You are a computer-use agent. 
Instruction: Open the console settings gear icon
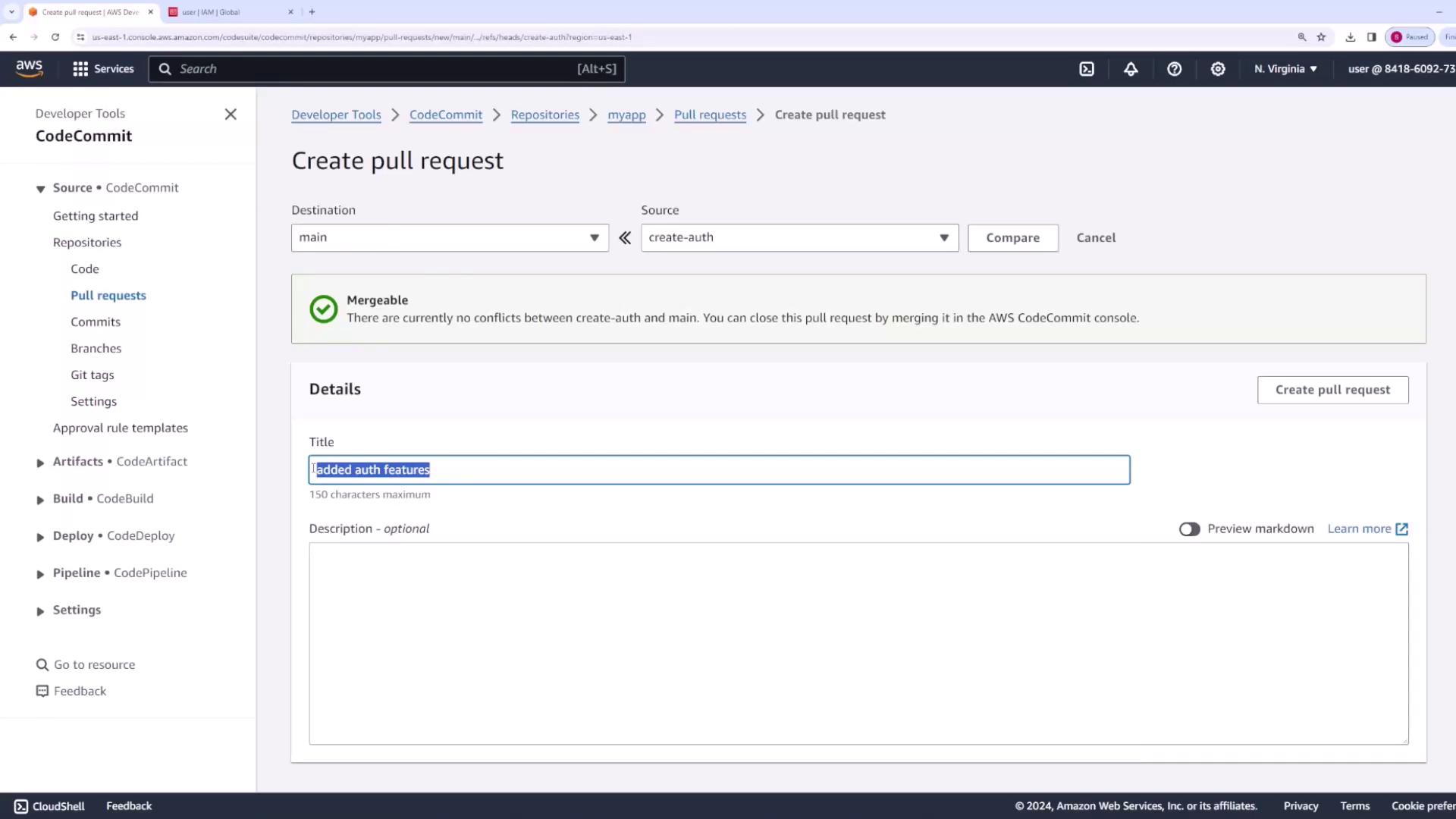(x=1218, y=69)
